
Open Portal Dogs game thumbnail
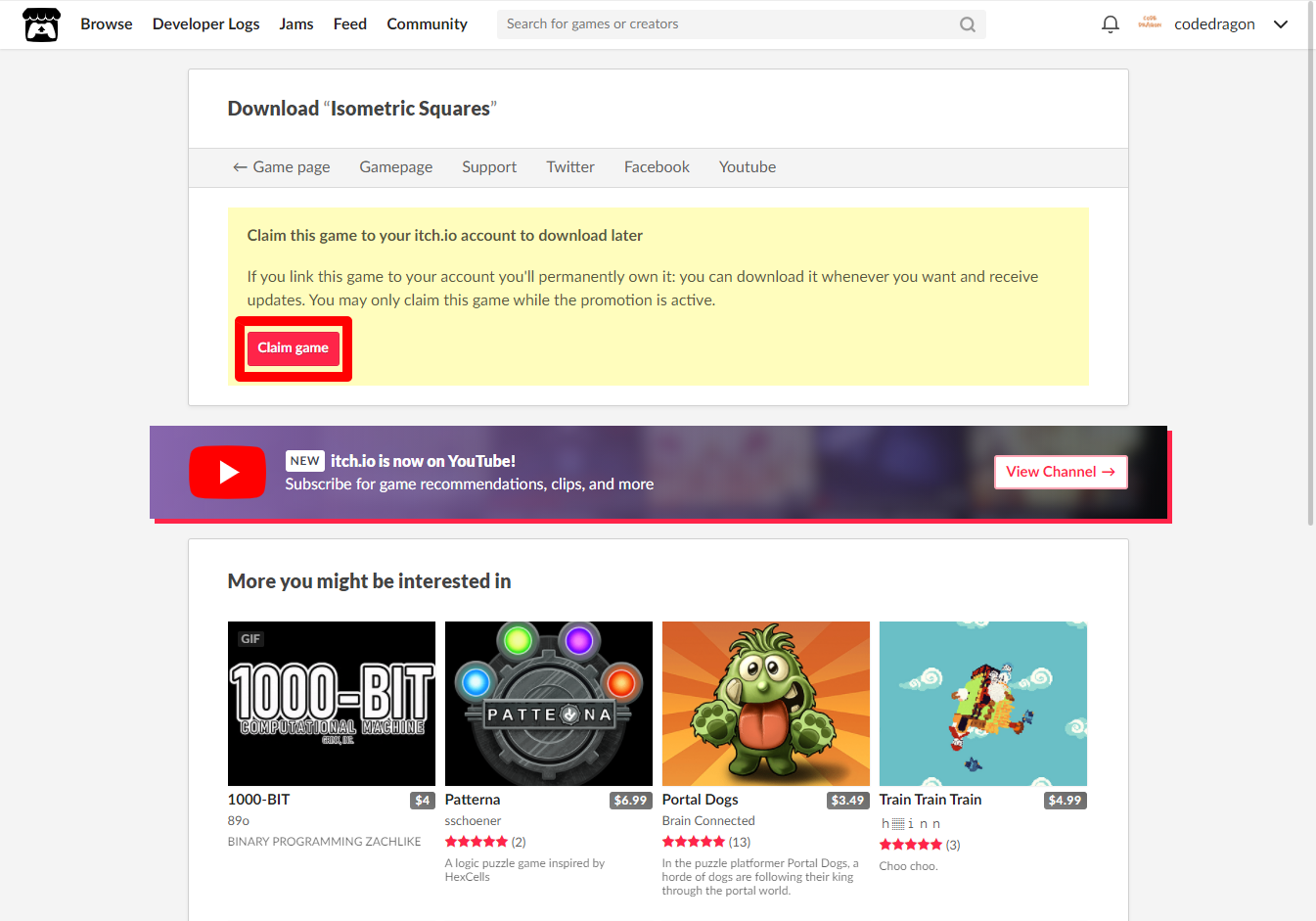tap(766, 704)
